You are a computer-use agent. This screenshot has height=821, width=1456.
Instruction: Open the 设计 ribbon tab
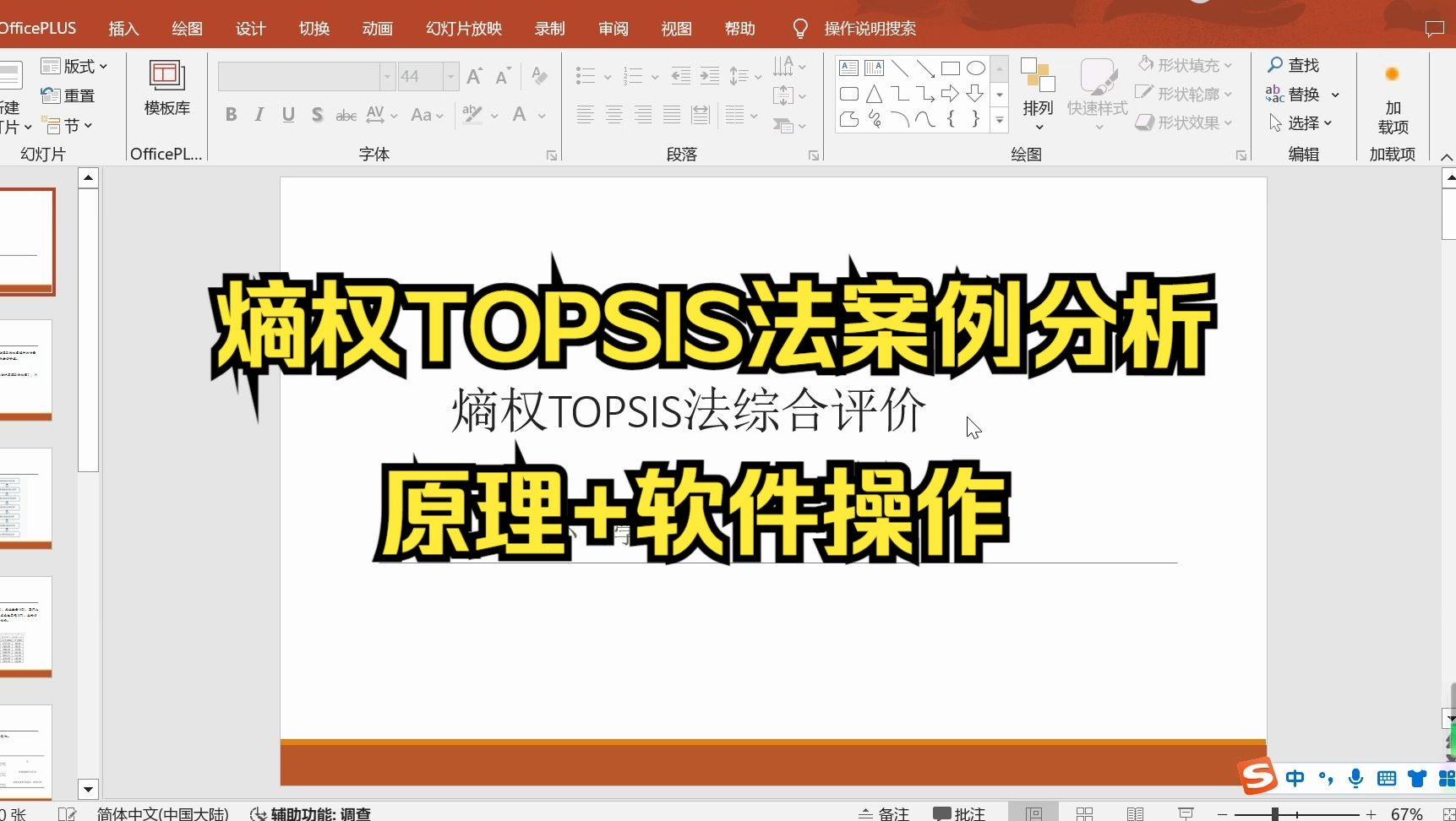(x=250, y=29)
